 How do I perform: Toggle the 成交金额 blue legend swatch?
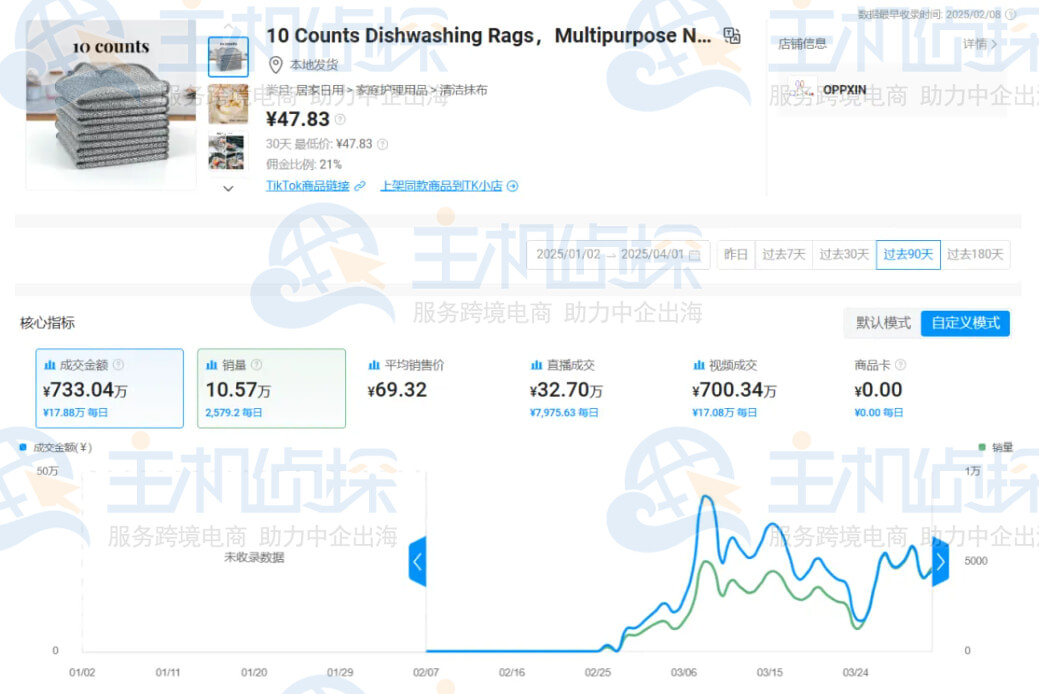point(23,448)
